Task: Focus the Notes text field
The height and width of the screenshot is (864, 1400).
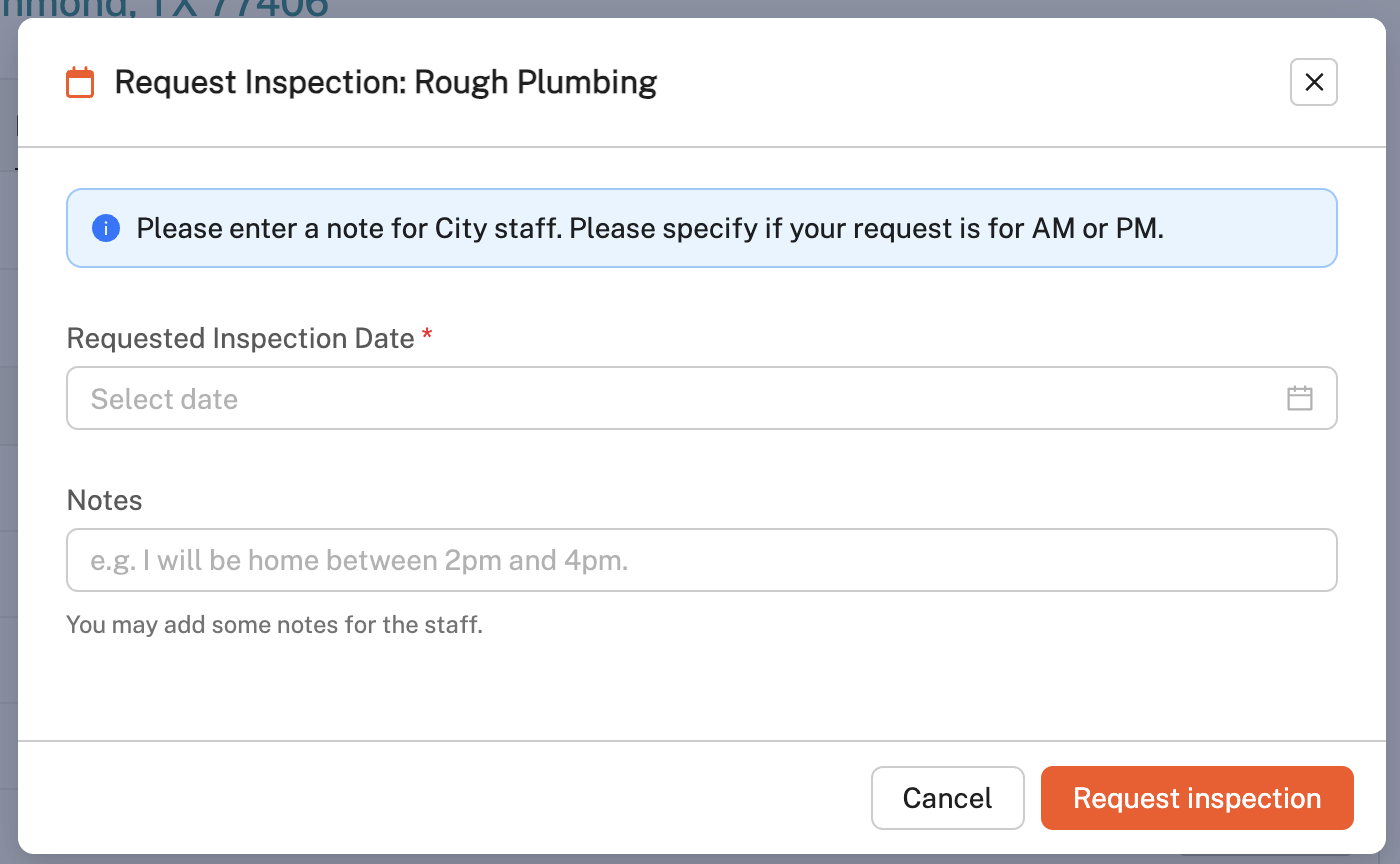Action: coord(700,560)
